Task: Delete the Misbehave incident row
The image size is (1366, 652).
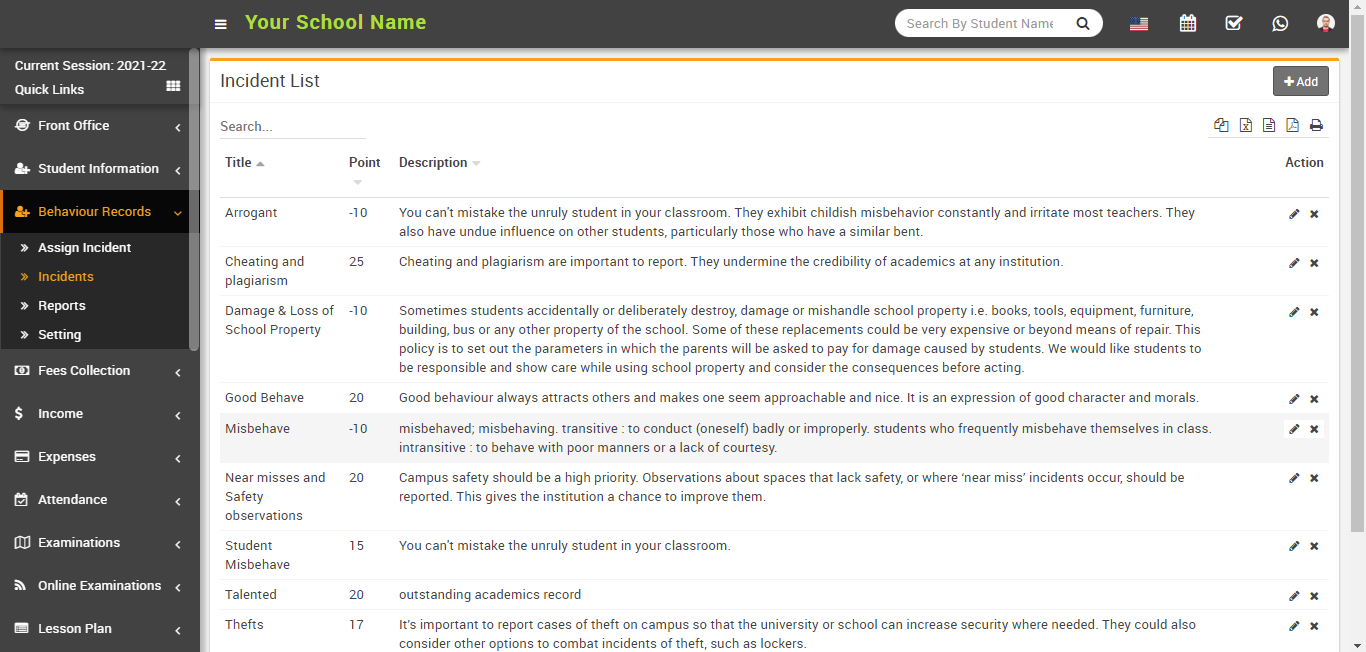Action: click(x=1314, y=429)
